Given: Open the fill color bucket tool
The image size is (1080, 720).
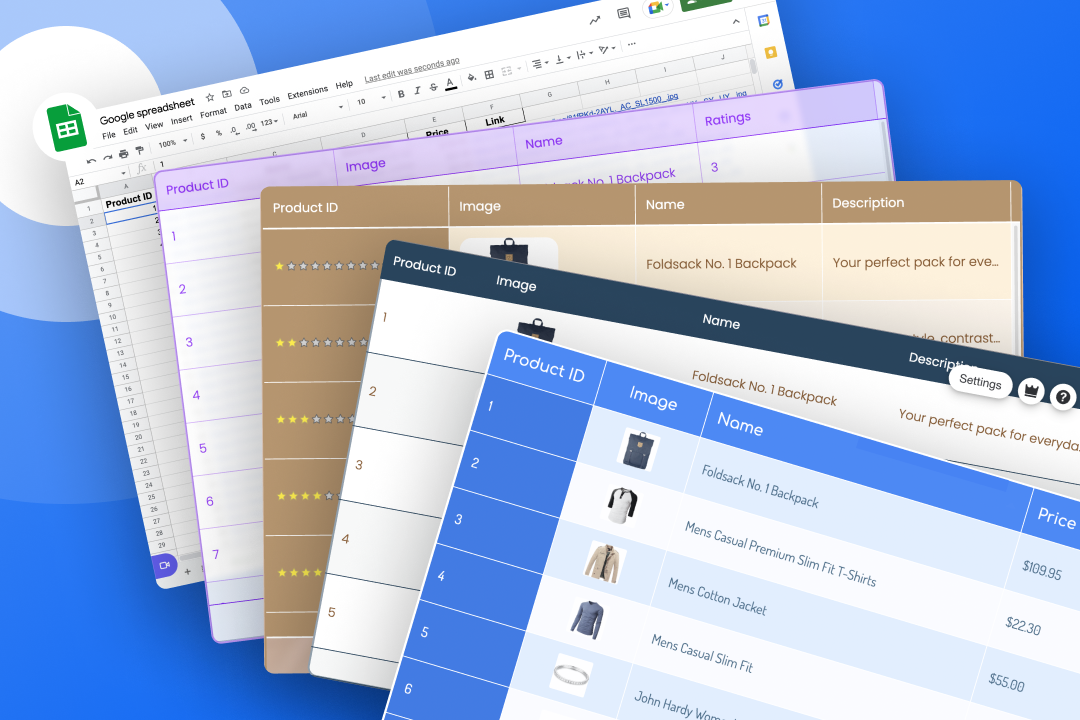Looking at the screenshot, I should (x=472, y=78).
